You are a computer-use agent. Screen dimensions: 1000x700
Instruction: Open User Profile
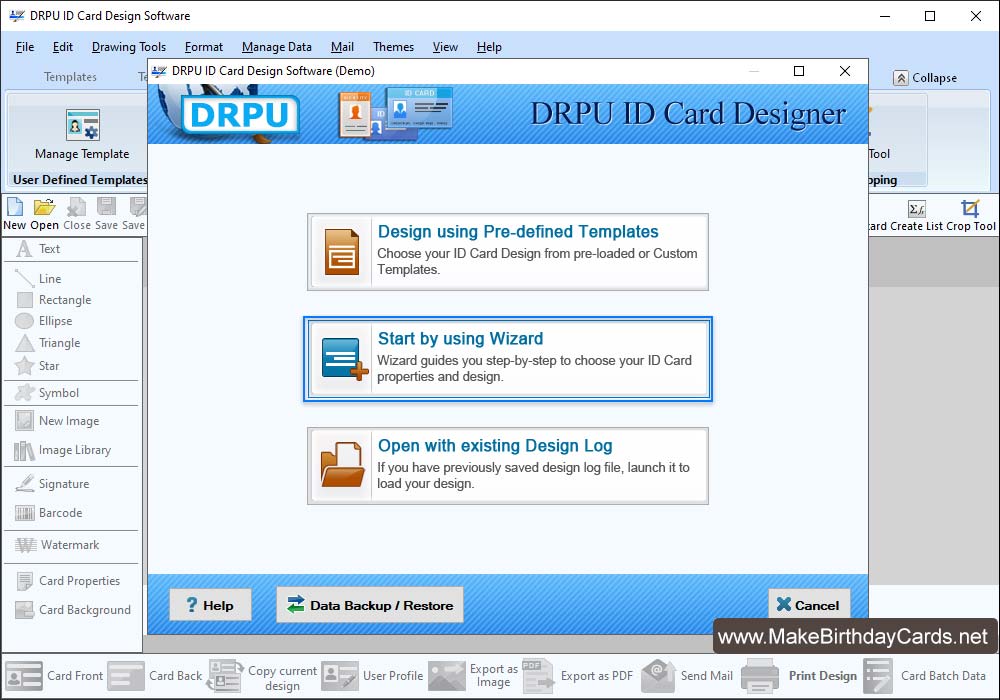pyautogui.click(x=372, y=676)
